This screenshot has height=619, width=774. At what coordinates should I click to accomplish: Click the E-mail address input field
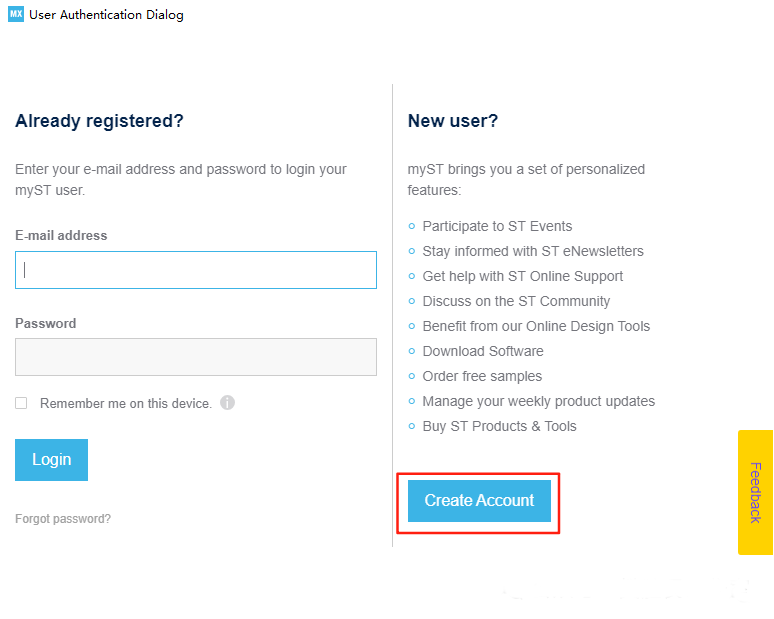(x=196, y=270)
